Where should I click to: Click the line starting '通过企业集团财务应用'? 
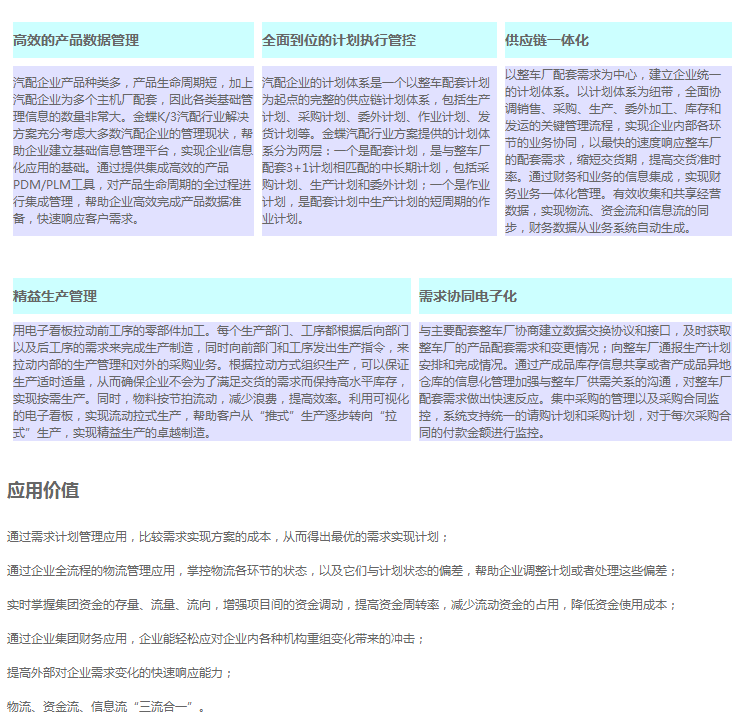215,639
